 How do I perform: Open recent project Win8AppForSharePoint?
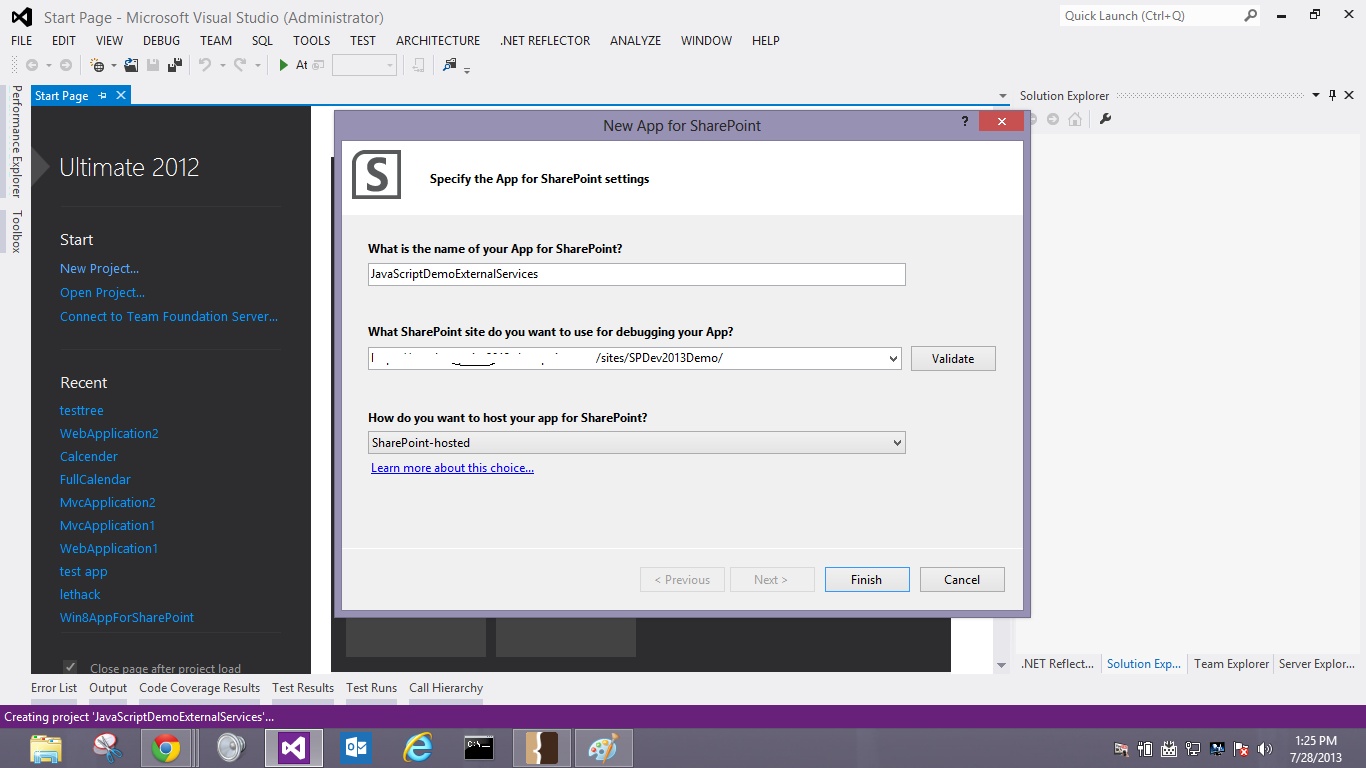pos(127,617)
